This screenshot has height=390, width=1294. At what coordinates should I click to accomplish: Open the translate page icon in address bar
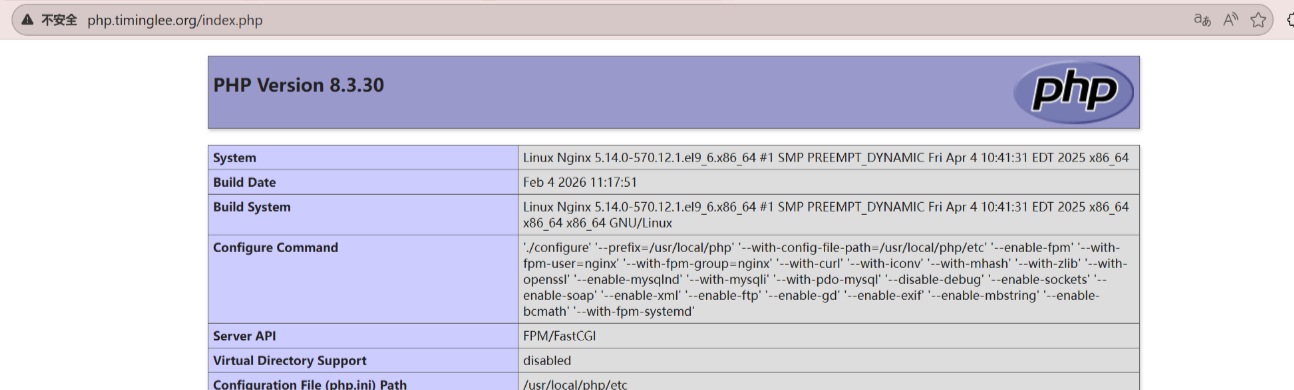pos(1203,20)
